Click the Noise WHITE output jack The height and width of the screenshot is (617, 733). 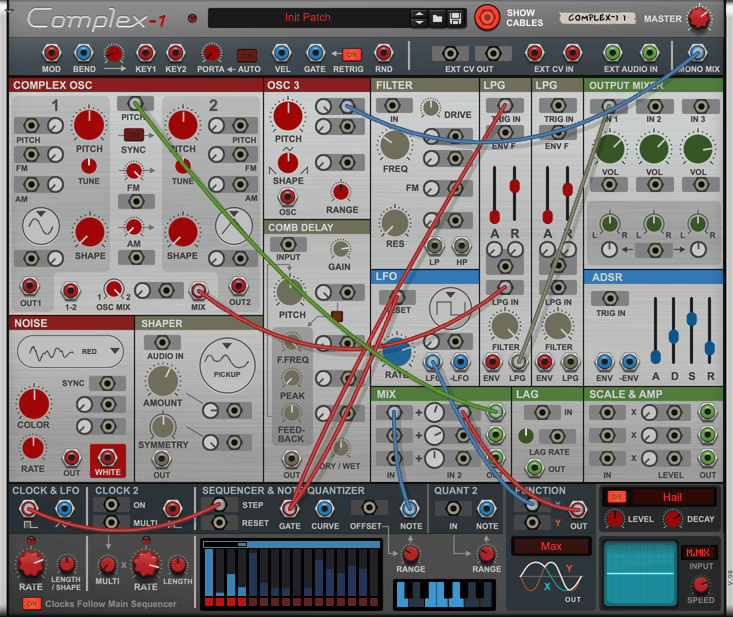click(x=108, y=457)
